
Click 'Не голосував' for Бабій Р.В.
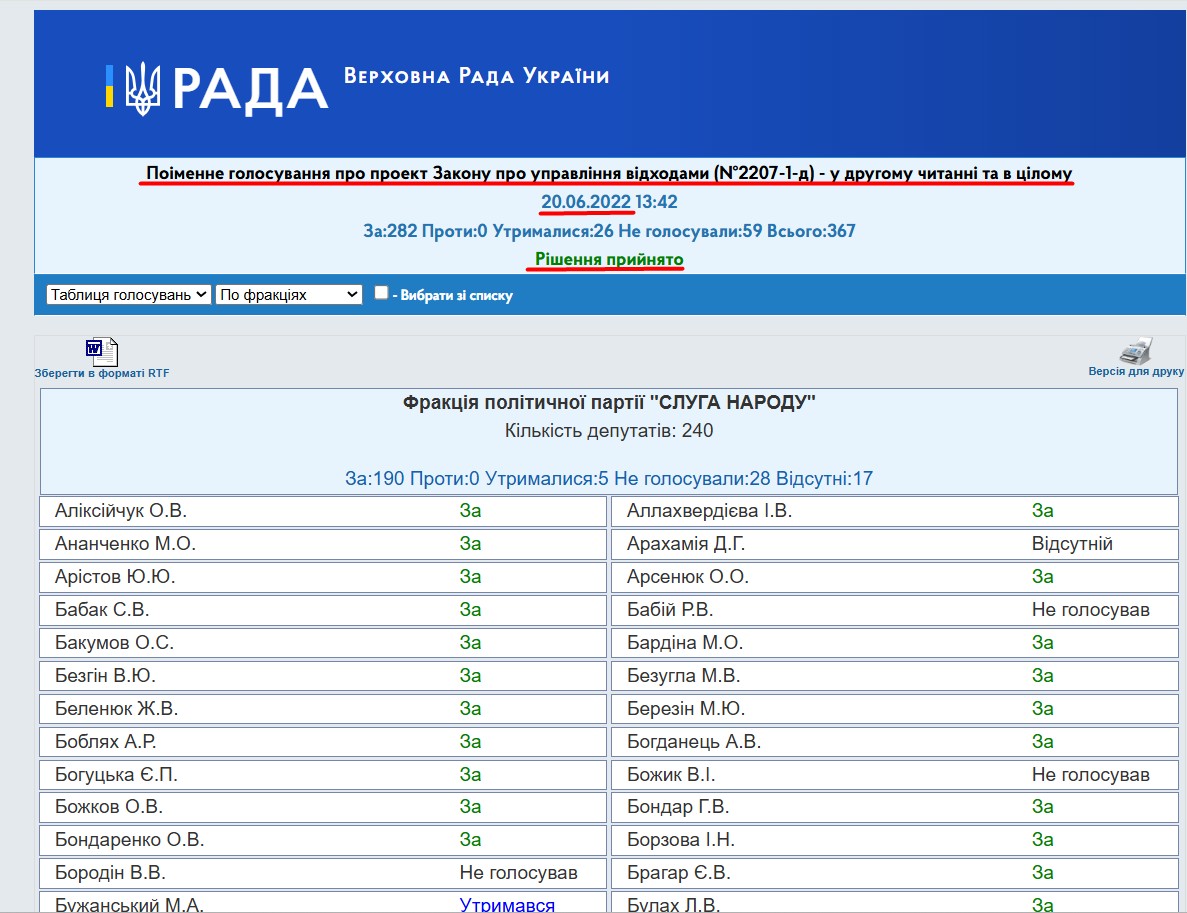(1091, 609)
